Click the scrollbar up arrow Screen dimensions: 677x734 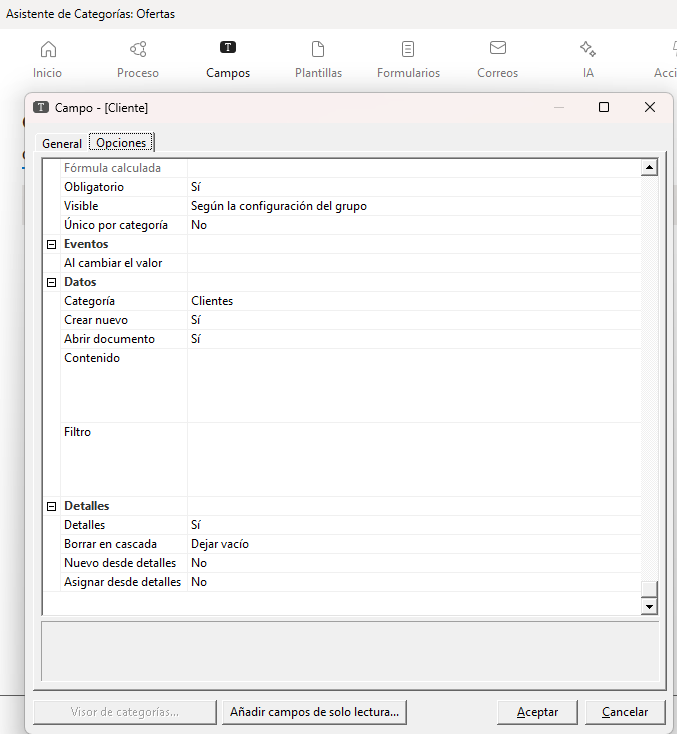[649, 168]
